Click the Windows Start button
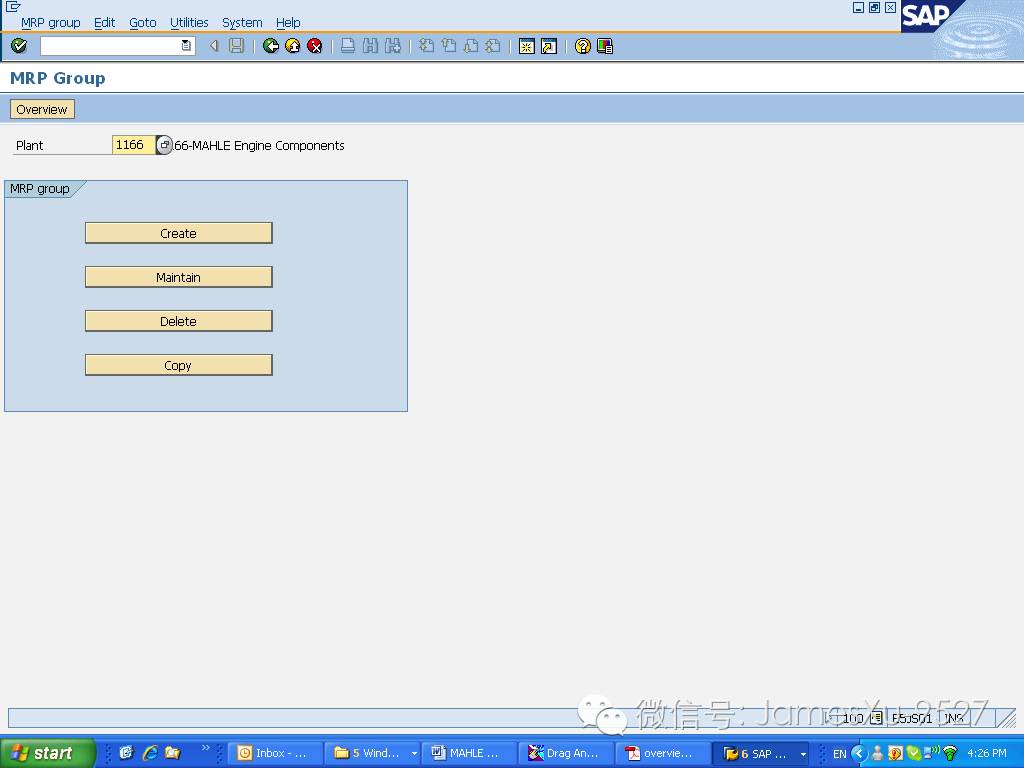1024x768 pixels. pos(47,753)
